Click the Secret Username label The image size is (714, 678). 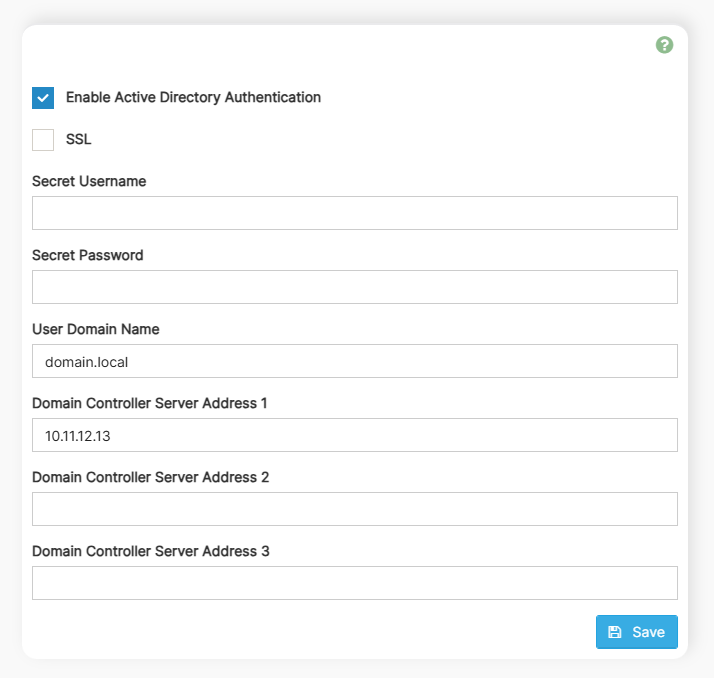89,181
